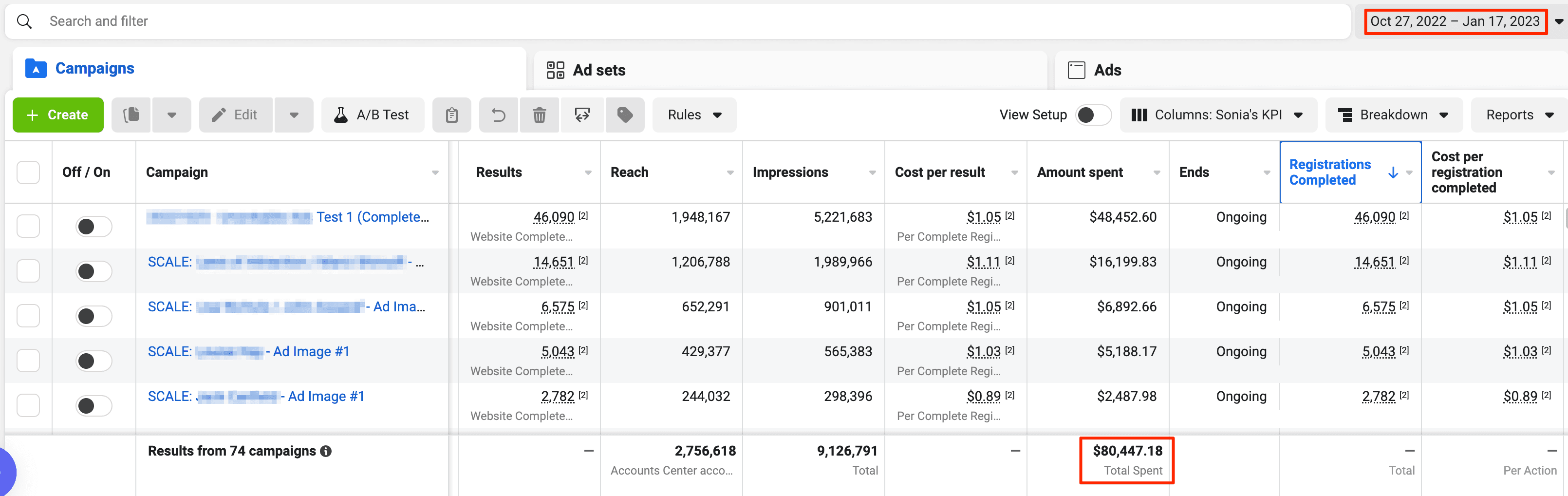Click the 46,090 results value
This screenshot has width=1568, height=496.
554,217
